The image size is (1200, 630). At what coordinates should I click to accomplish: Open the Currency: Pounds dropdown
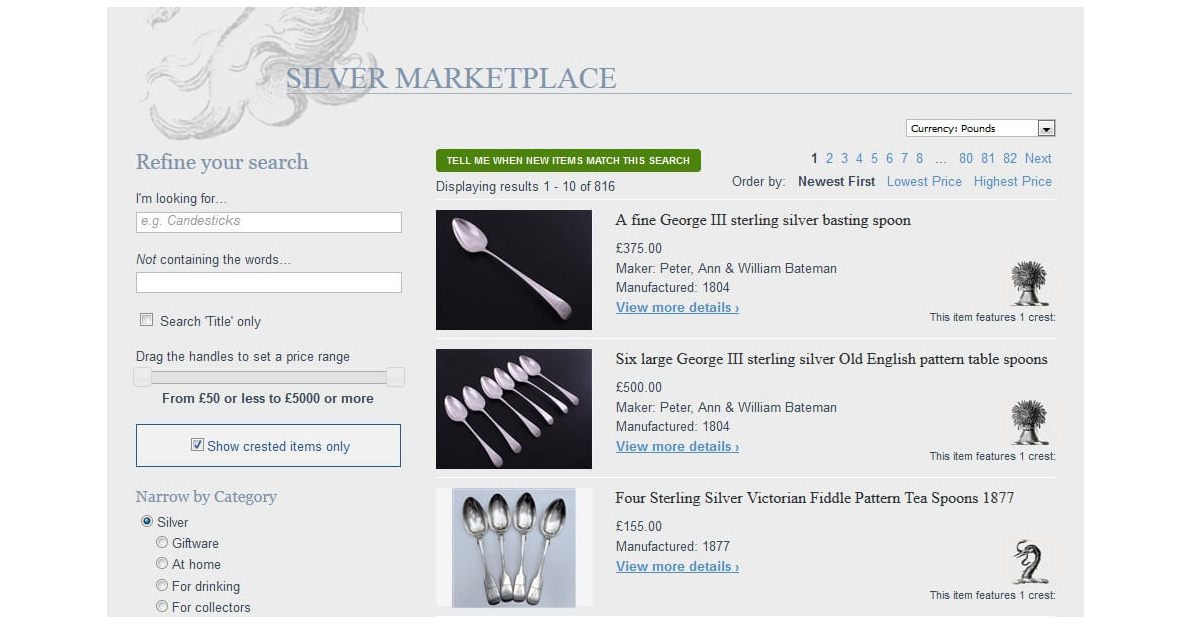(981, 128)
